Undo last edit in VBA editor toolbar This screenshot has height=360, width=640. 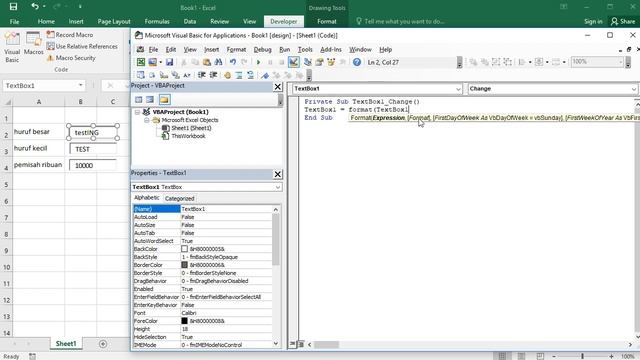point(233,62)
